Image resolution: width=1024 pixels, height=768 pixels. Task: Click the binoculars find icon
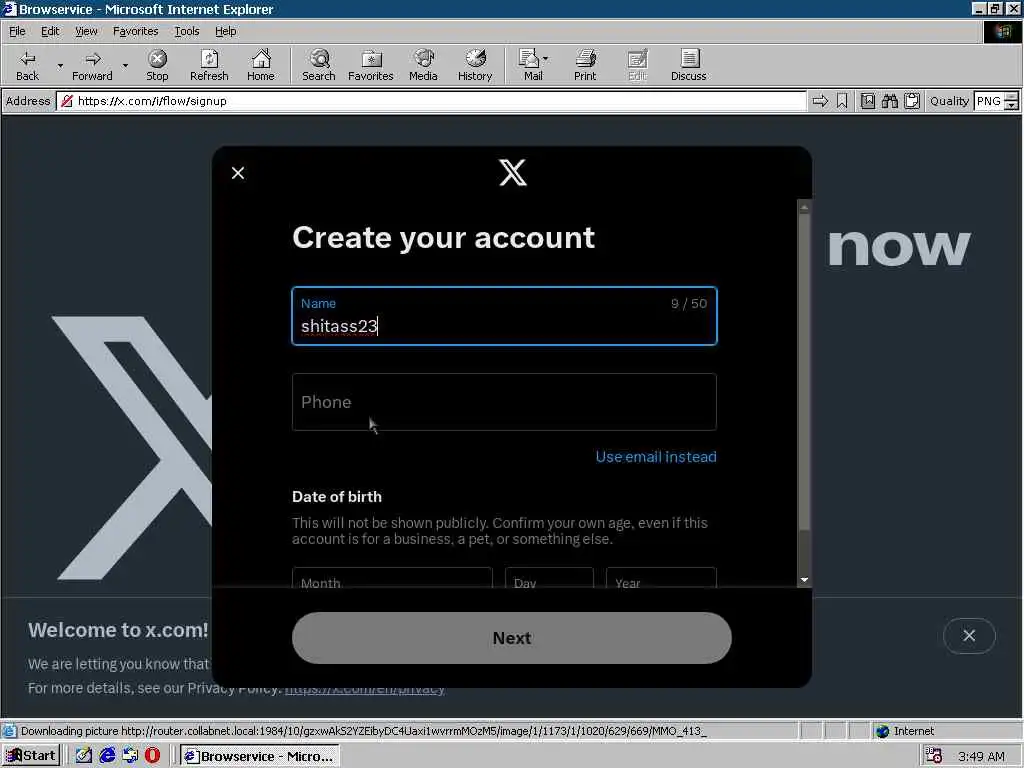click(x=889, y=101)
